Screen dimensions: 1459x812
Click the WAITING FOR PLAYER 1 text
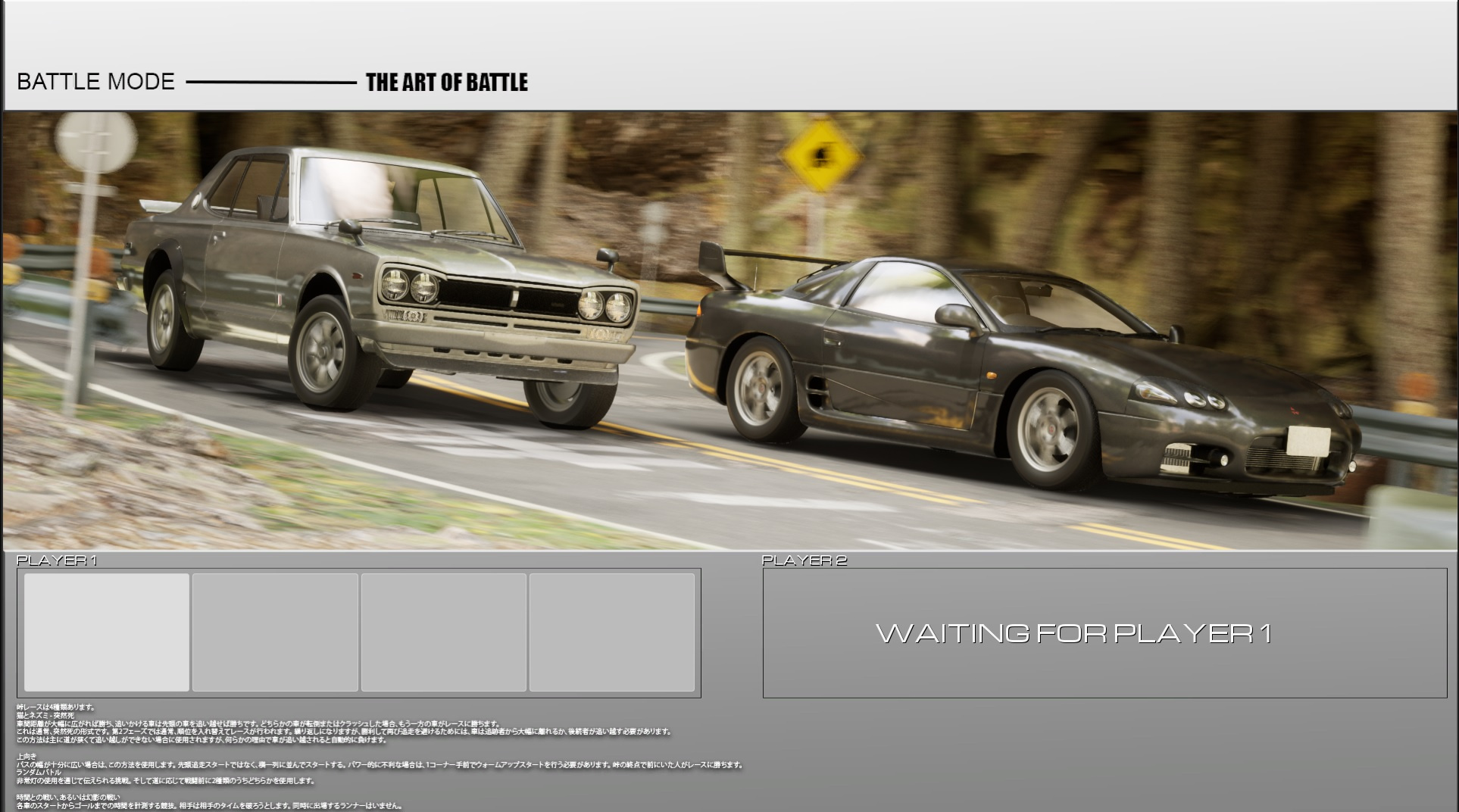1073,633
